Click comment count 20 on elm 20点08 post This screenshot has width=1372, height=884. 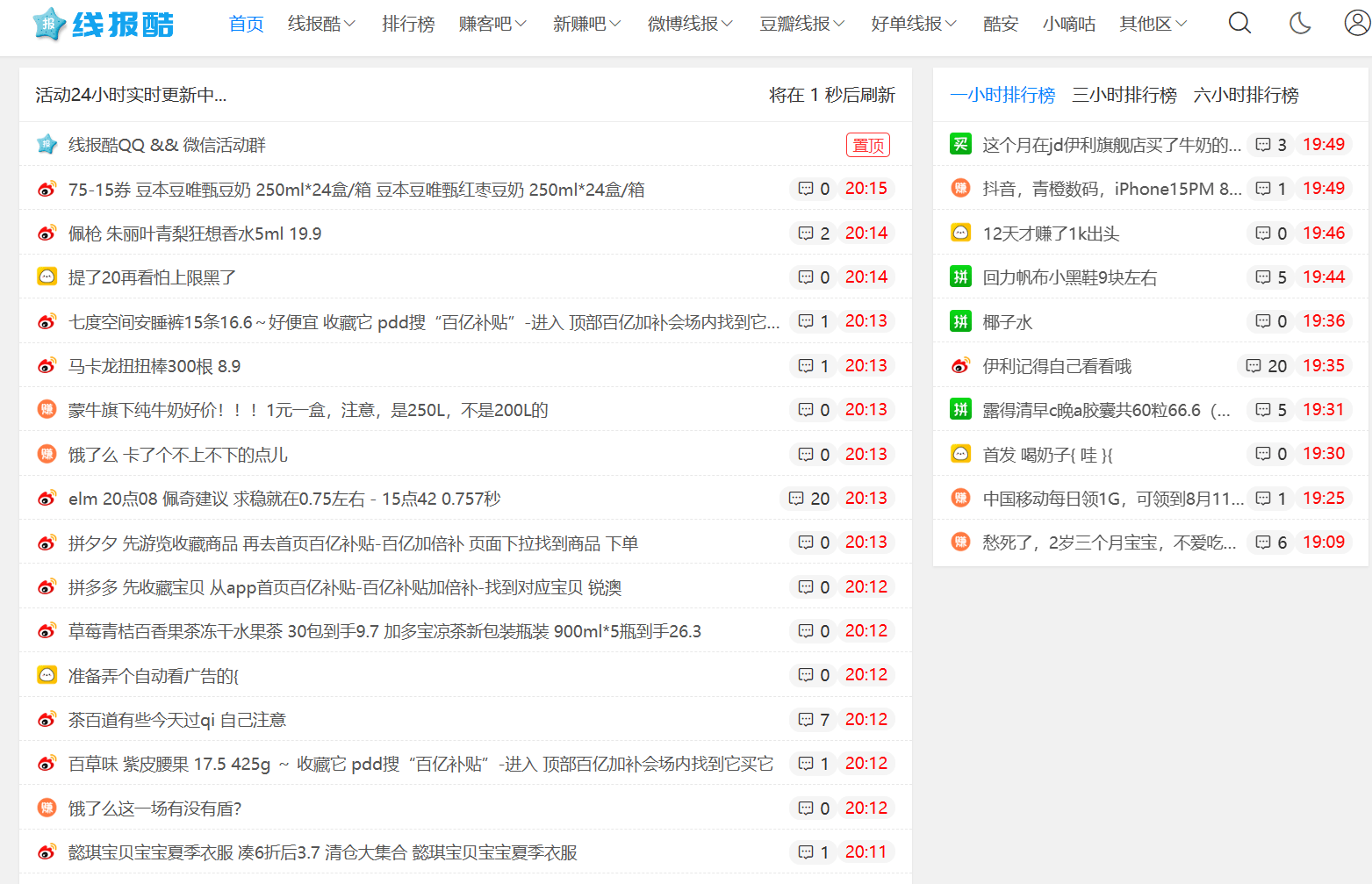[x=809, y=499]
